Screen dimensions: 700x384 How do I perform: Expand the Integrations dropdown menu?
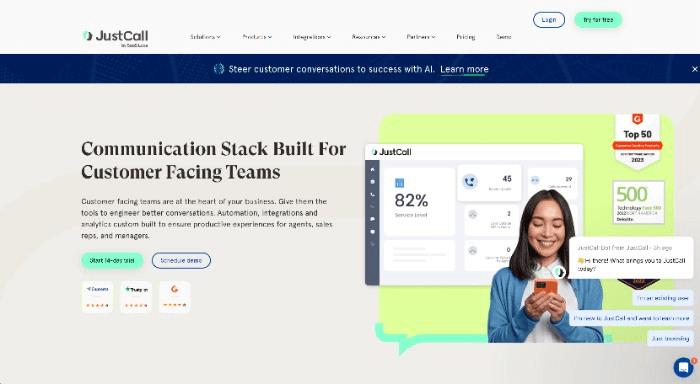coord(312,37)
